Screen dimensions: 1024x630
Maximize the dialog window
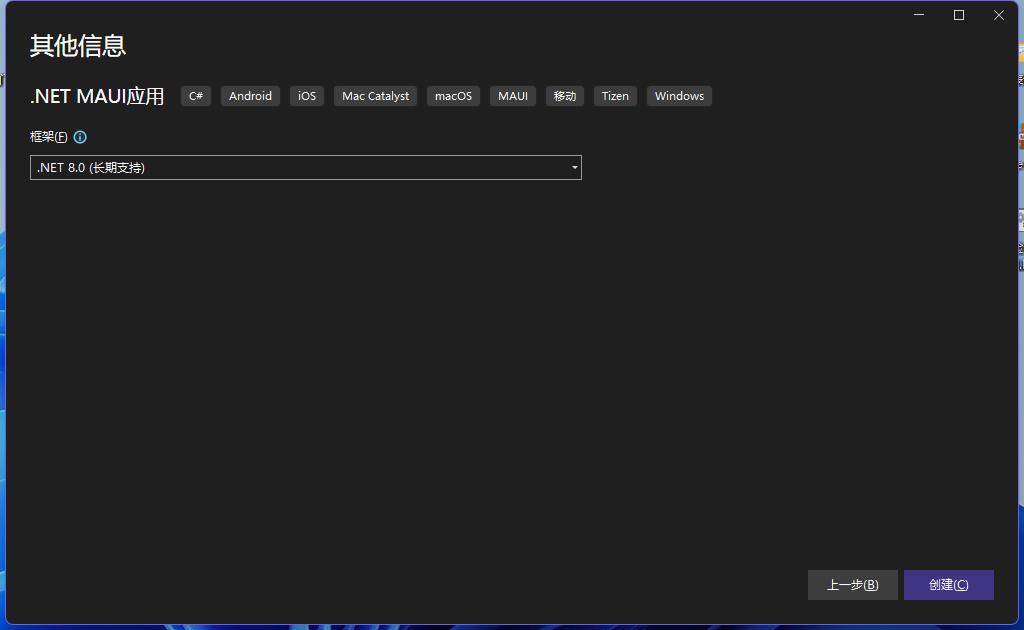click(x=959, y=15)
